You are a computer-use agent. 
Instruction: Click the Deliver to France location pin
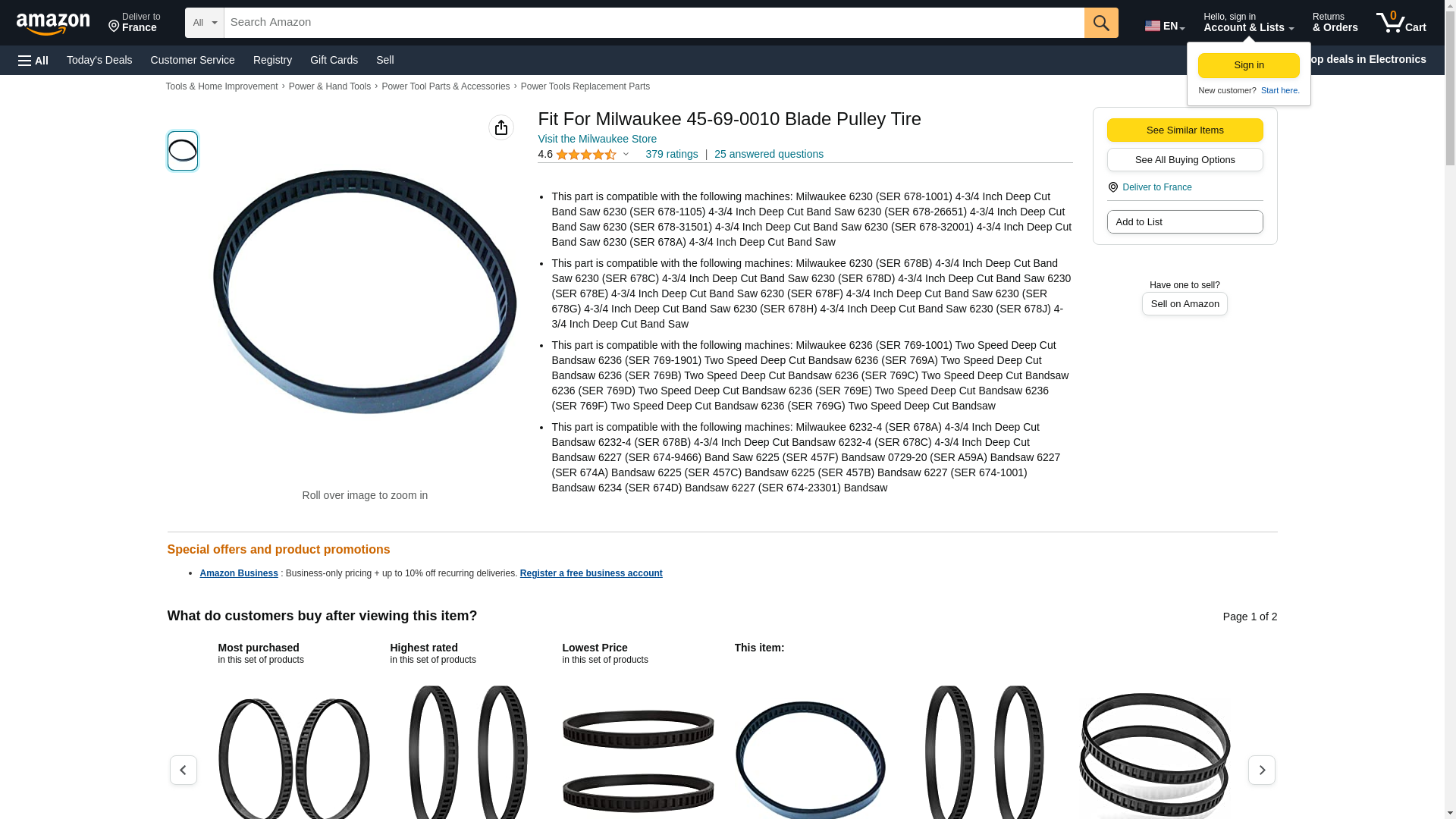pyautogui.click(x=1112, y=187)
